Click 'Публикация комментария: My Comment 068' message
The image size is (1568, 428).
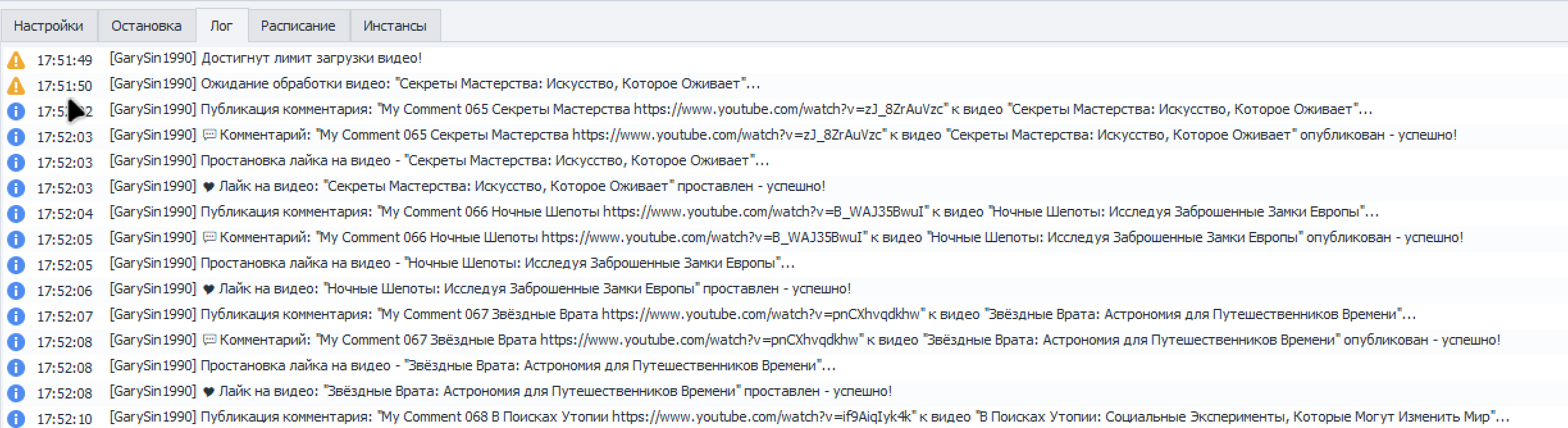tap(855, 417)
